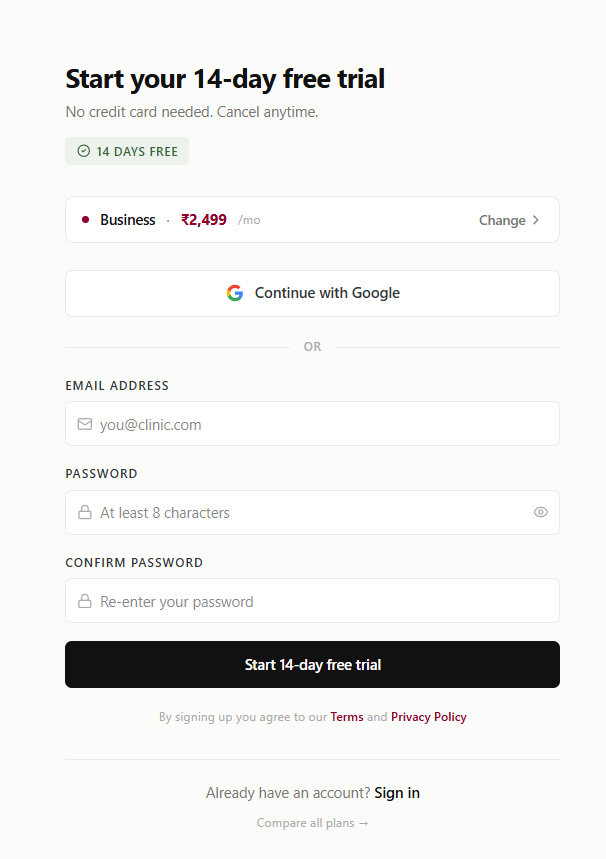This screenshot has width=606, height=859.
Task: Go to Sign in page
Action: pyautogui.click(x=397, y=793)
